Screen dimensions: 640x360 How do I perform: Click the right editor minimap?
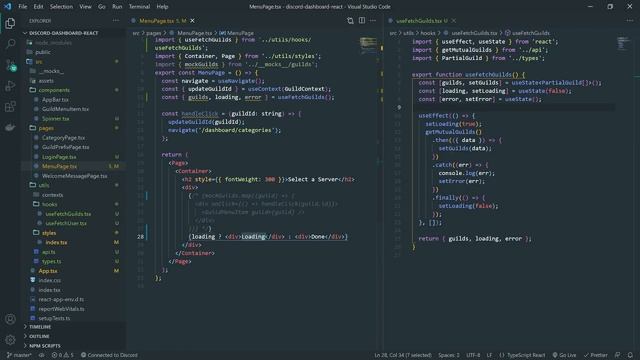click(x=623, y=44)
